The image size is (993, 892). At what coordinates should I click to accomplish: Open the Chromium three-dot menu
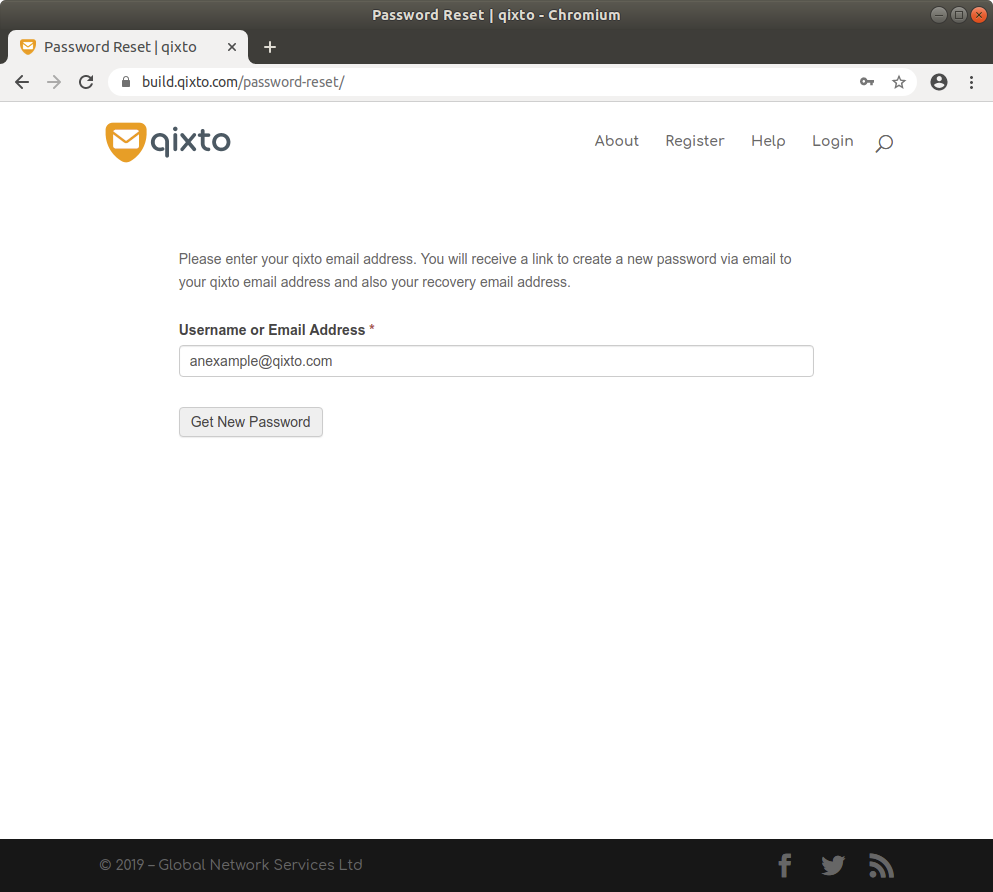[971, 82]
